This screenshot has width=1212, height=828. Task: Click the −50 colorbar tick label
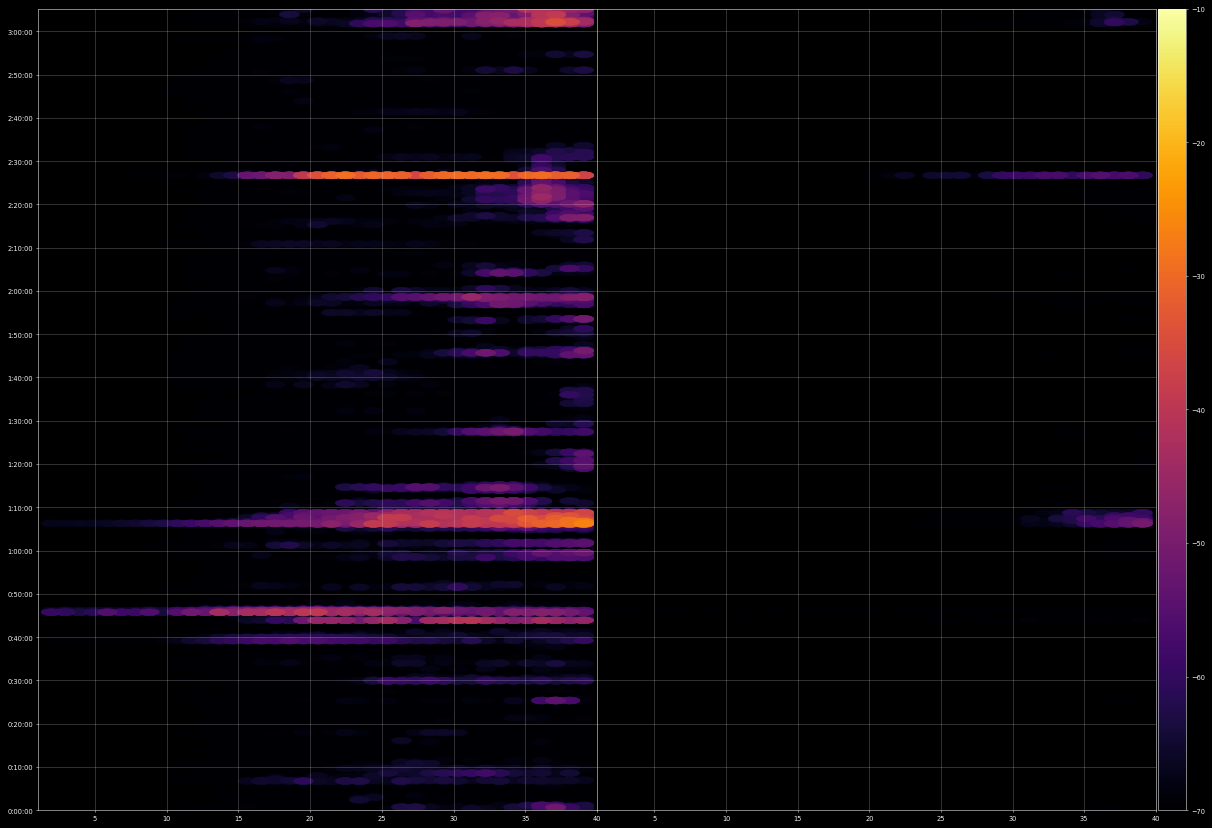click(1198, 543)
